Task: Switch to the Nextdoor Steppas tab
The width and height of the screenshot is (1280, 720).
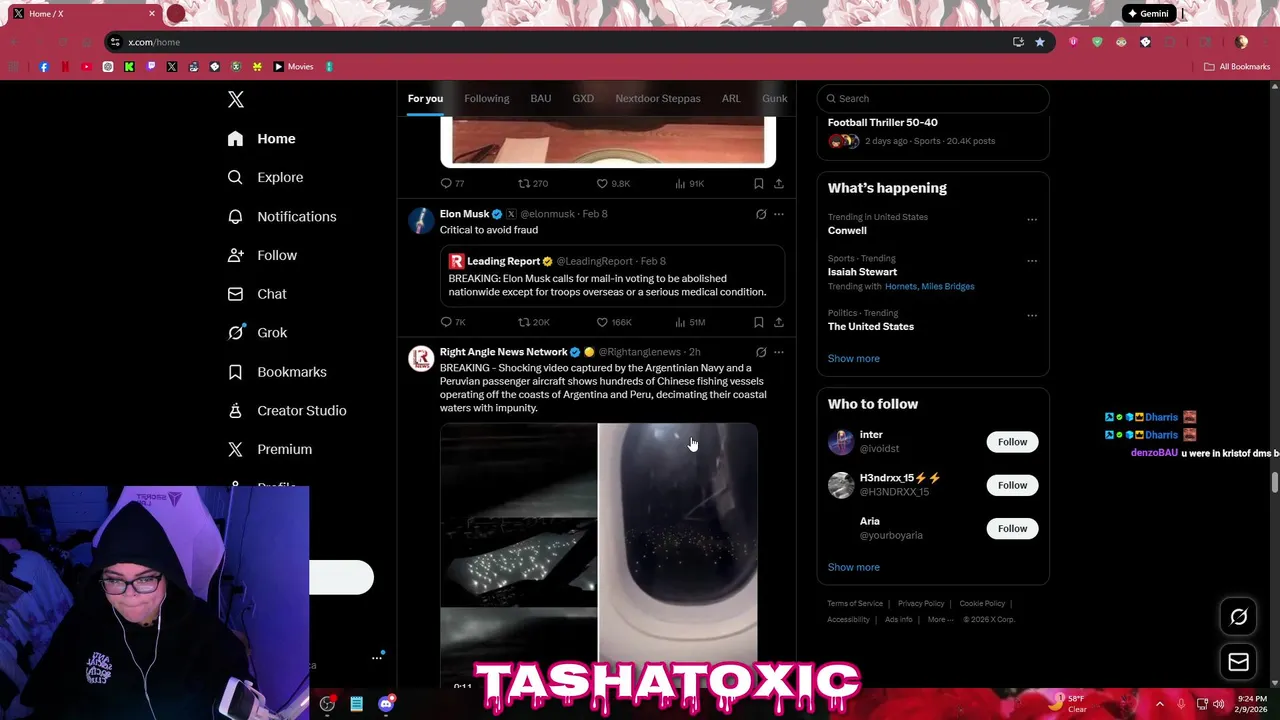Action: click(658, 98)
